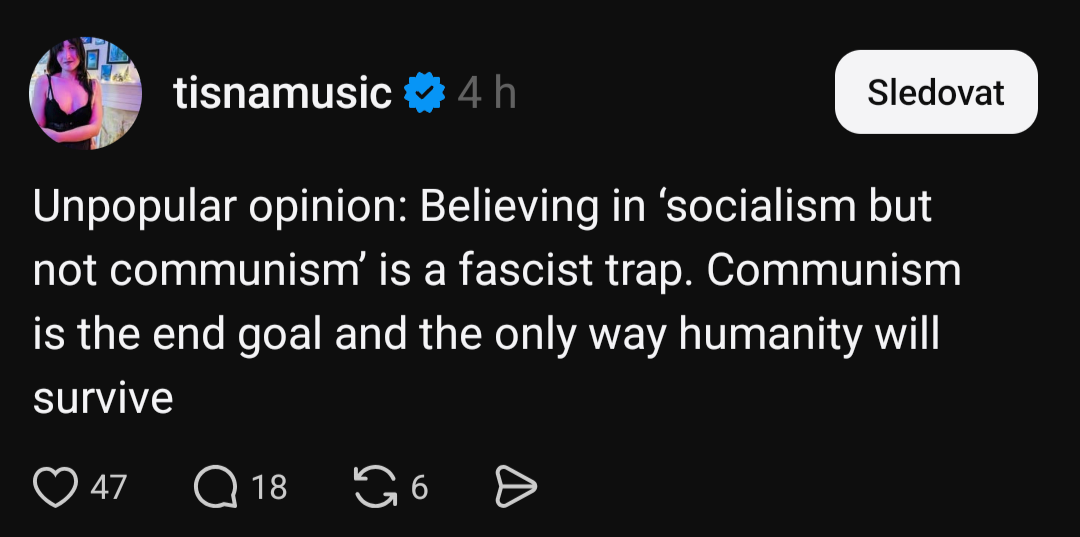Open replies via the comment bubble icon

214,487
